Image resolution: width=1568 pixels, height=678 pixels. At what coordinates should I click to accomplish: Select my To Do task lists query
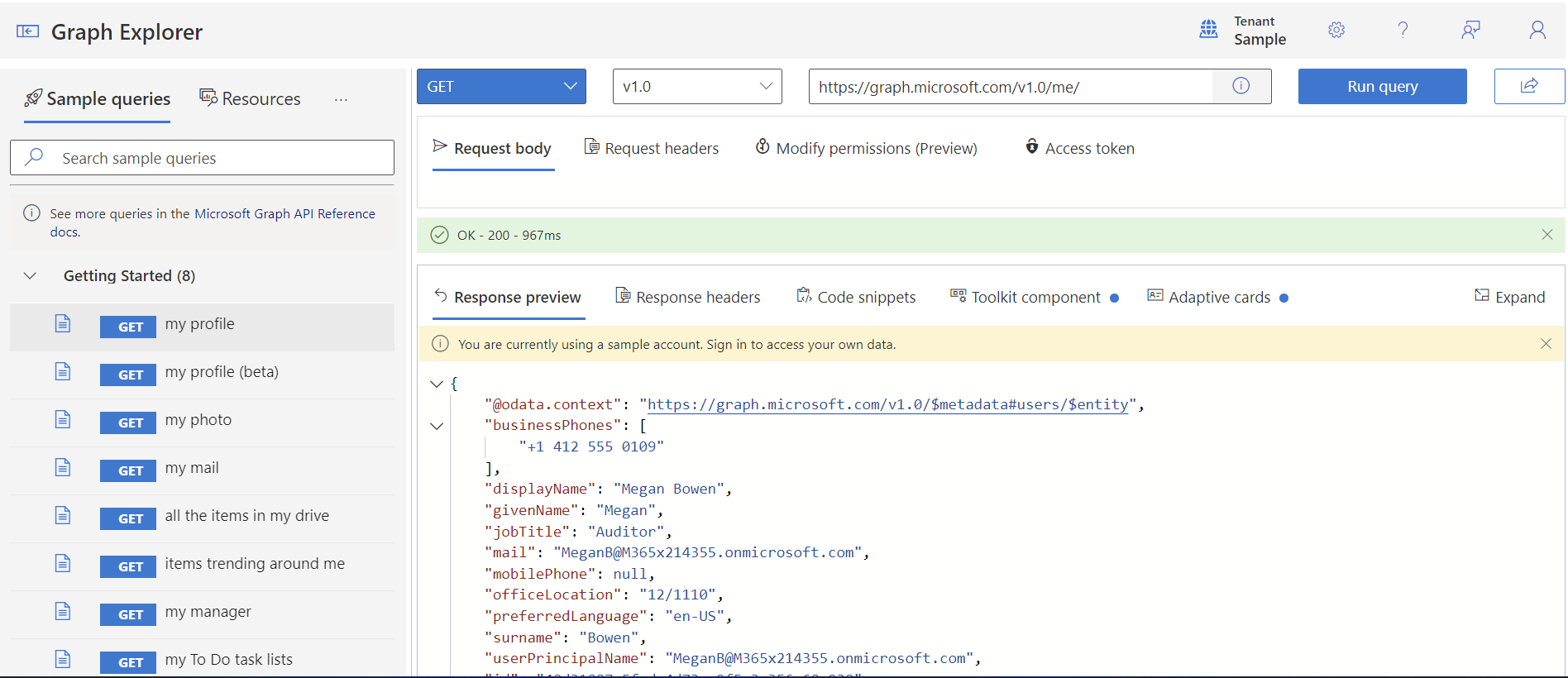point(202,660)
